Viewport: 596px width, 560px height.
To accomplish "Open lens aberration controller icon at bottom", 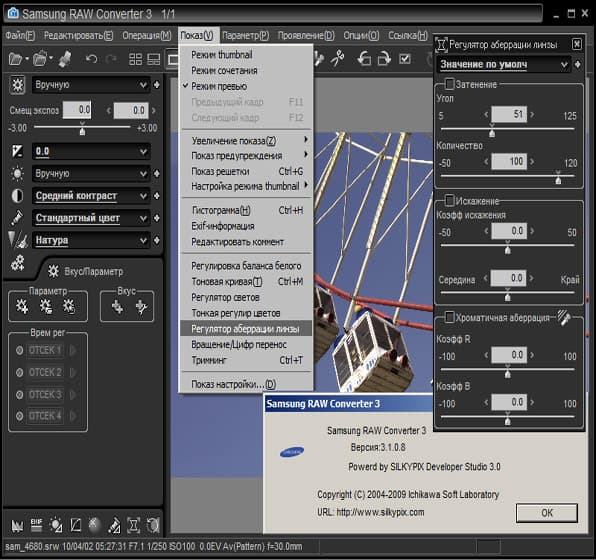I will [133, 525].
